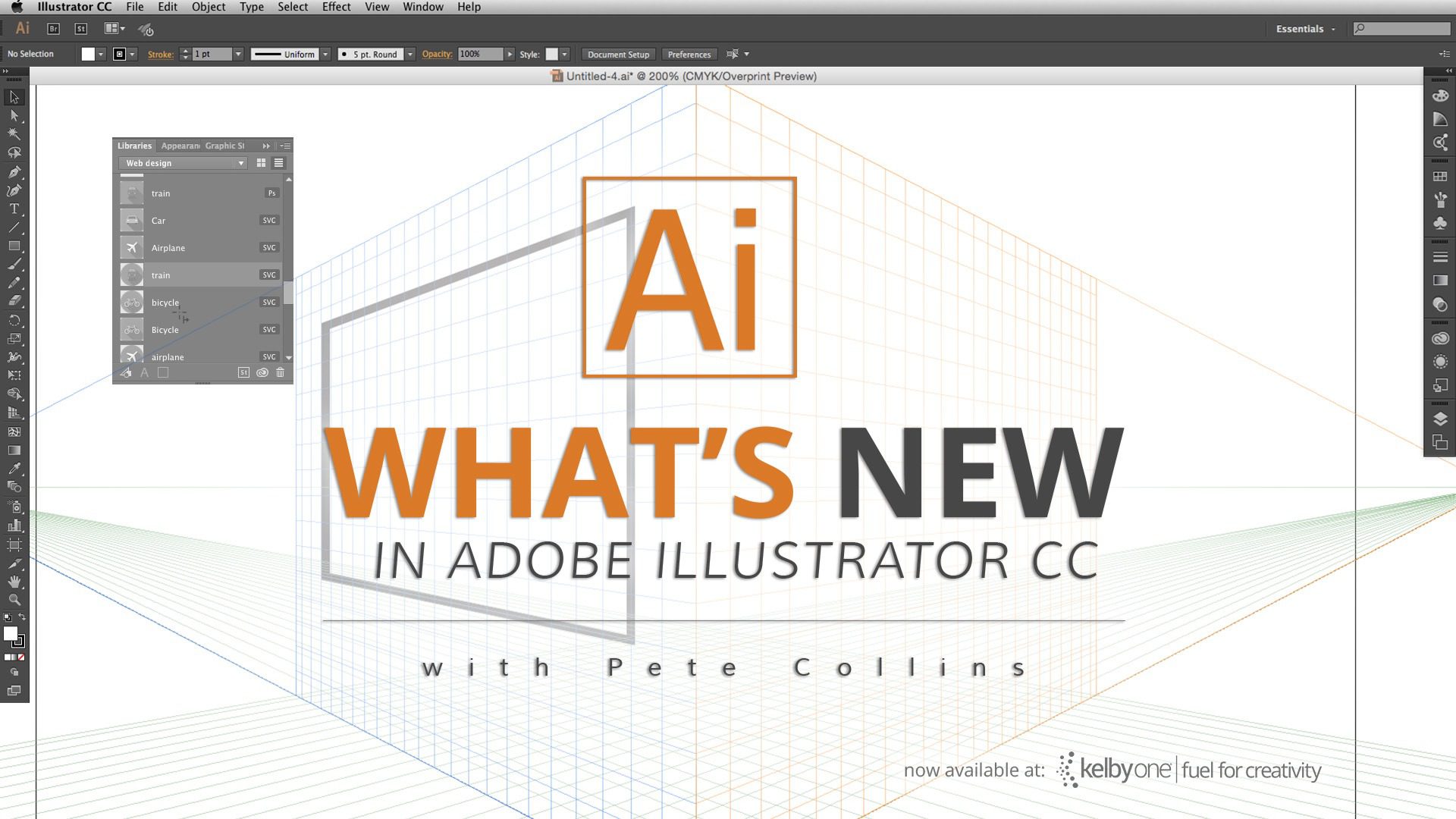Open the Window menu
Image resolution: width=1456 pixels, height=819 pixels.
coord(423,7)
